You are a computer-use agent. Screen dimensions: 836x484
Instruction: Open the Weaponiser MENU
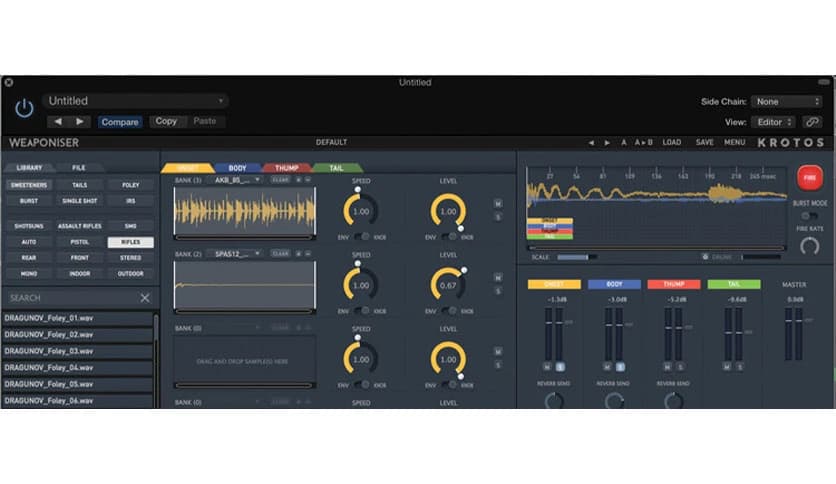[x=734, y=142]
